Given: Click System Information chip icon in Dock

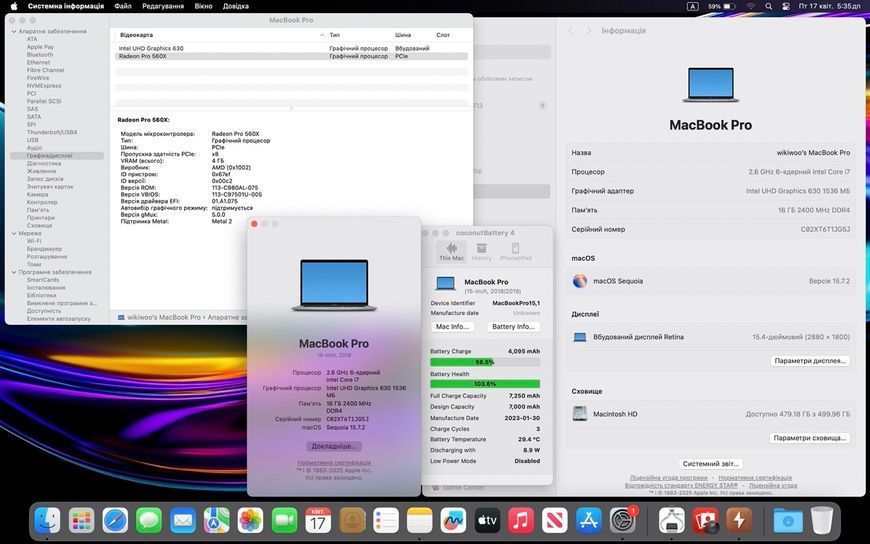Looking at the screenshot, I should tap(671, 521).
